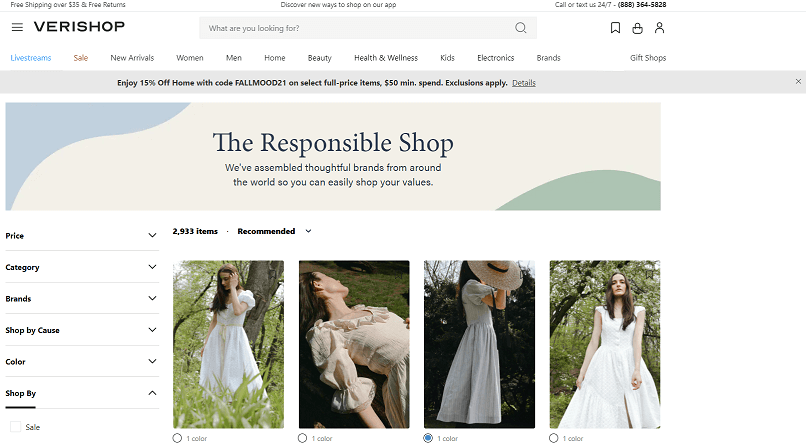Open the hamburger menu
806x447 pixels.
(x=17, y=27)
